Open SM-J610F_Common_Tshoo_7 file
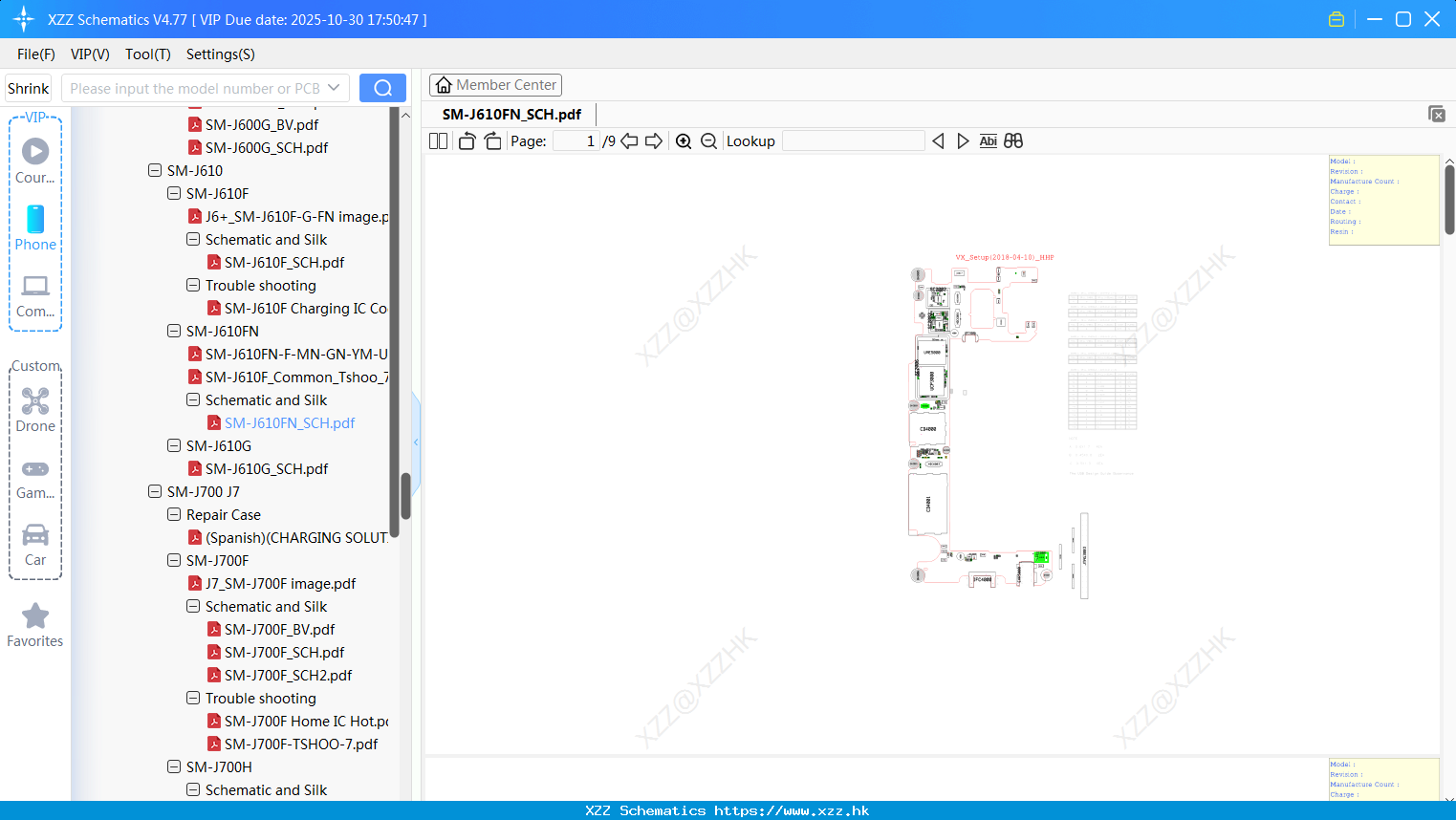 pos(296,377)
